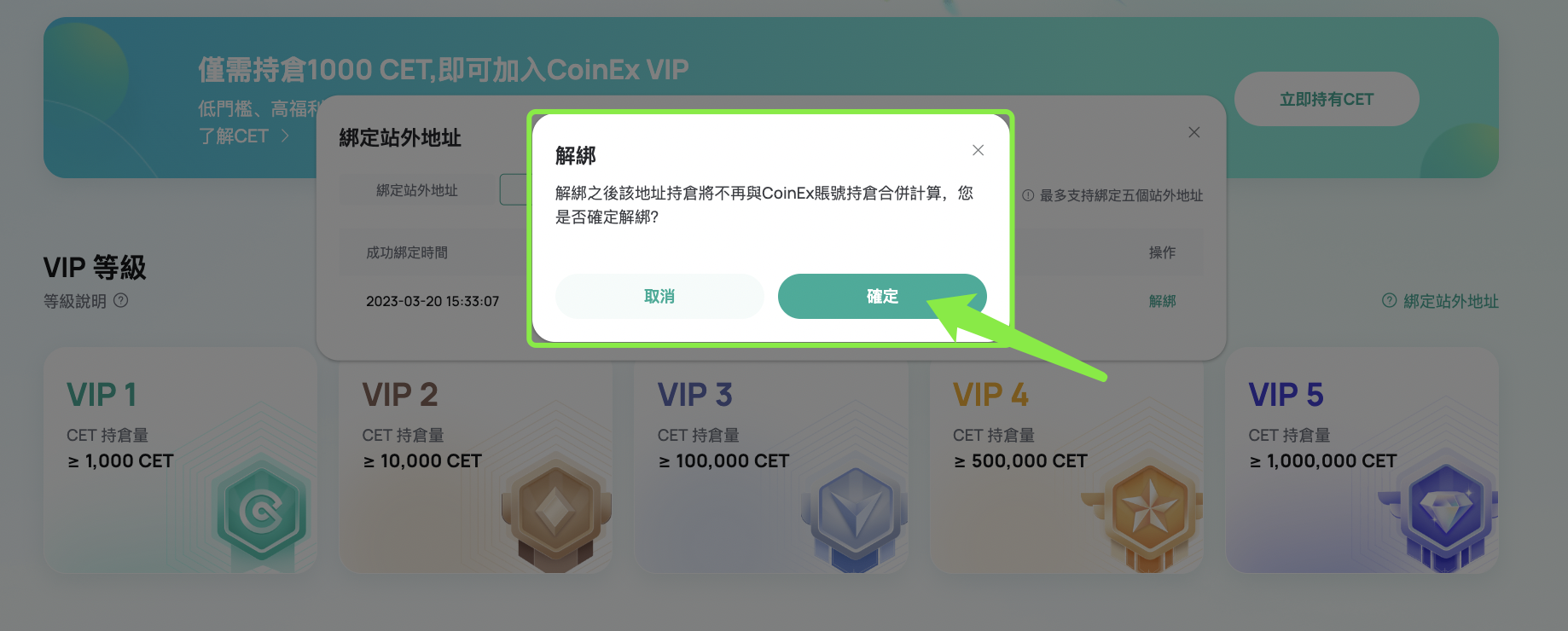Click the VIP 4 gold star badge
Screen dimensions: 1568x631
click(x=1148, y=516)
